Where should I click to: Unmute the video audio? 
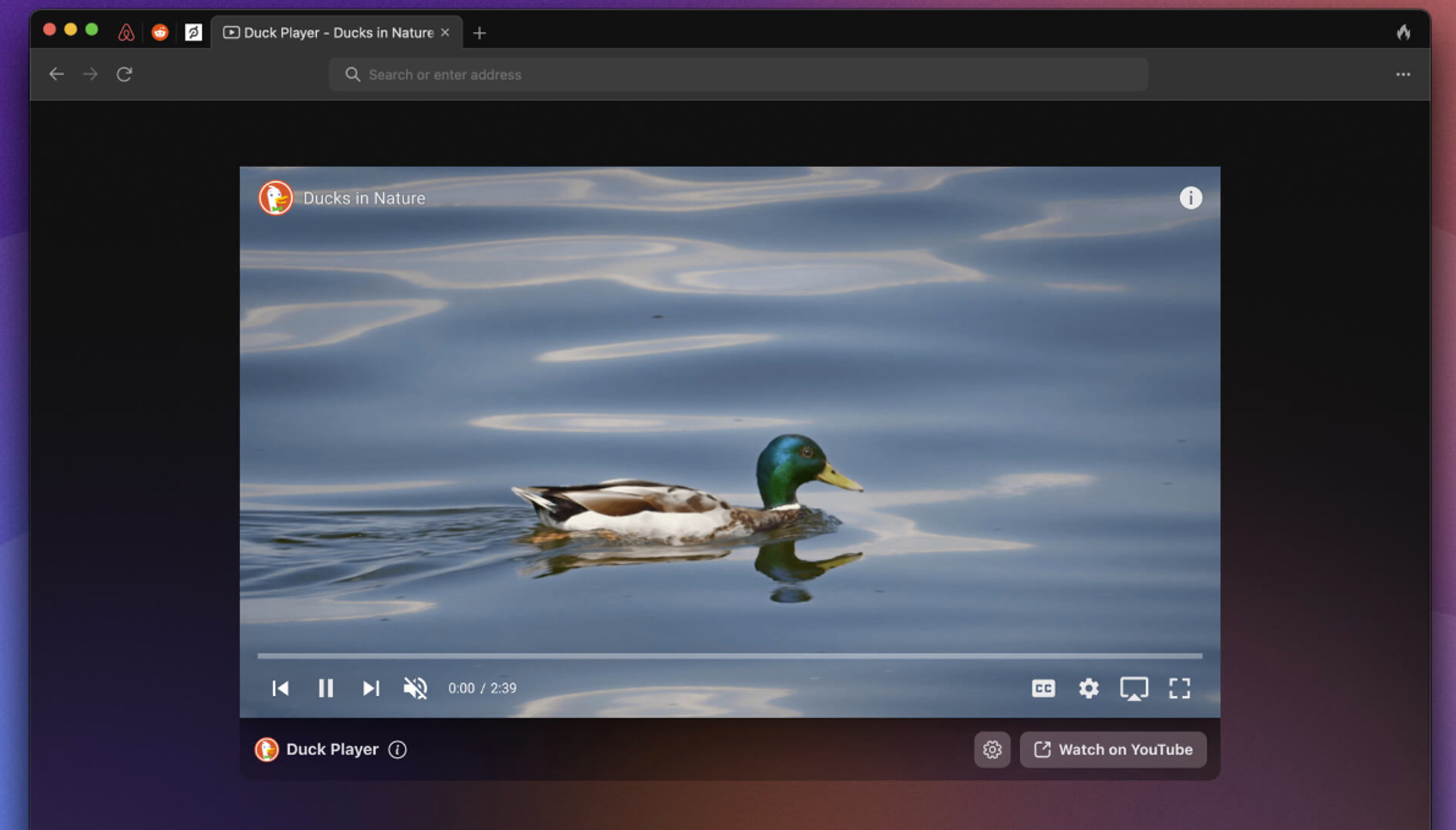[x=416, y=688]
